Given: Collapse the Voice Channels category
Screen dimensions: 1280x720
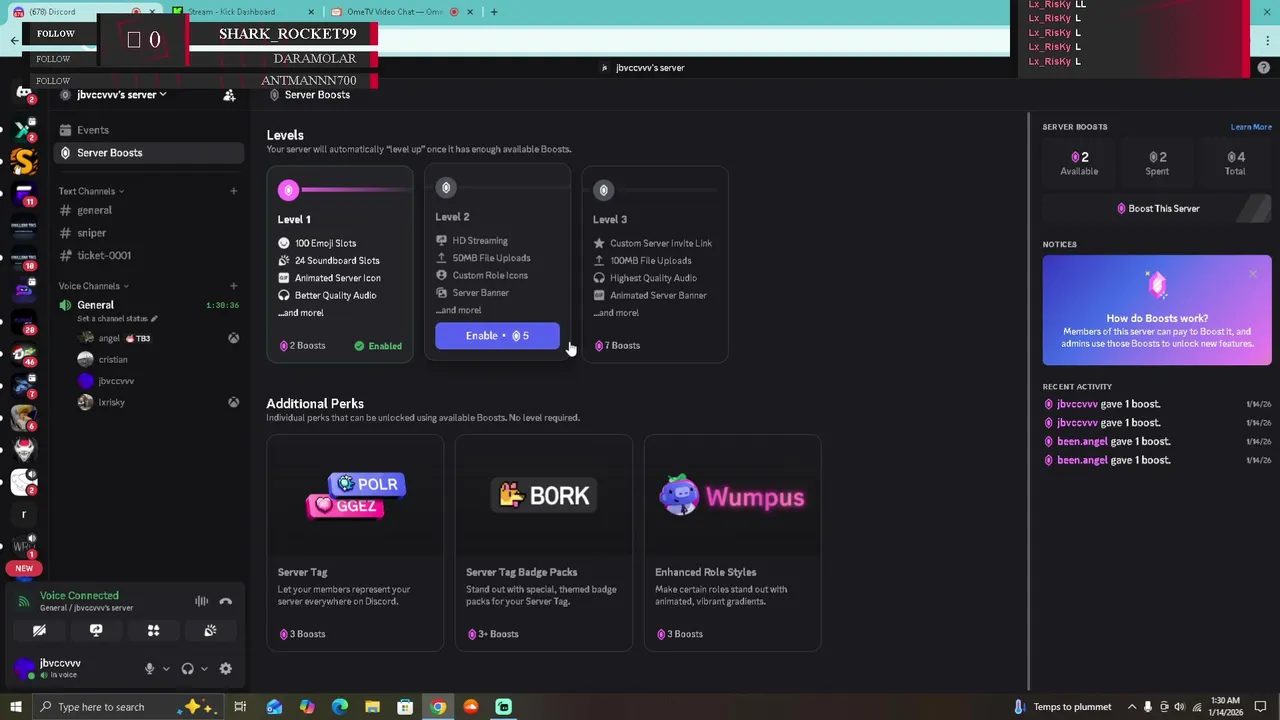Looking at the screenshot, I should pyautogui.click(x=93, y=286).
